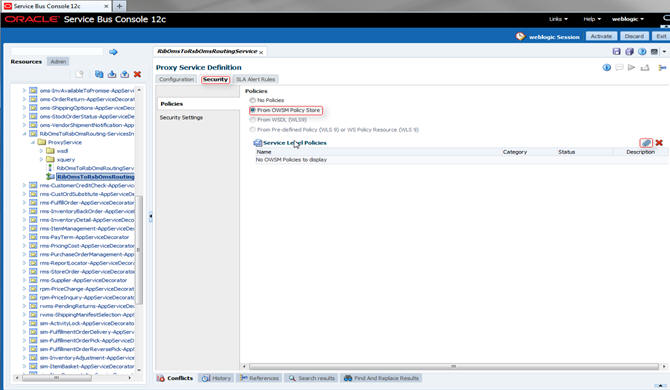Screen dimensions: 670x390
Task: Open the message flow pipeline icon
Action: pyautogui.click(x=662, y=67)
